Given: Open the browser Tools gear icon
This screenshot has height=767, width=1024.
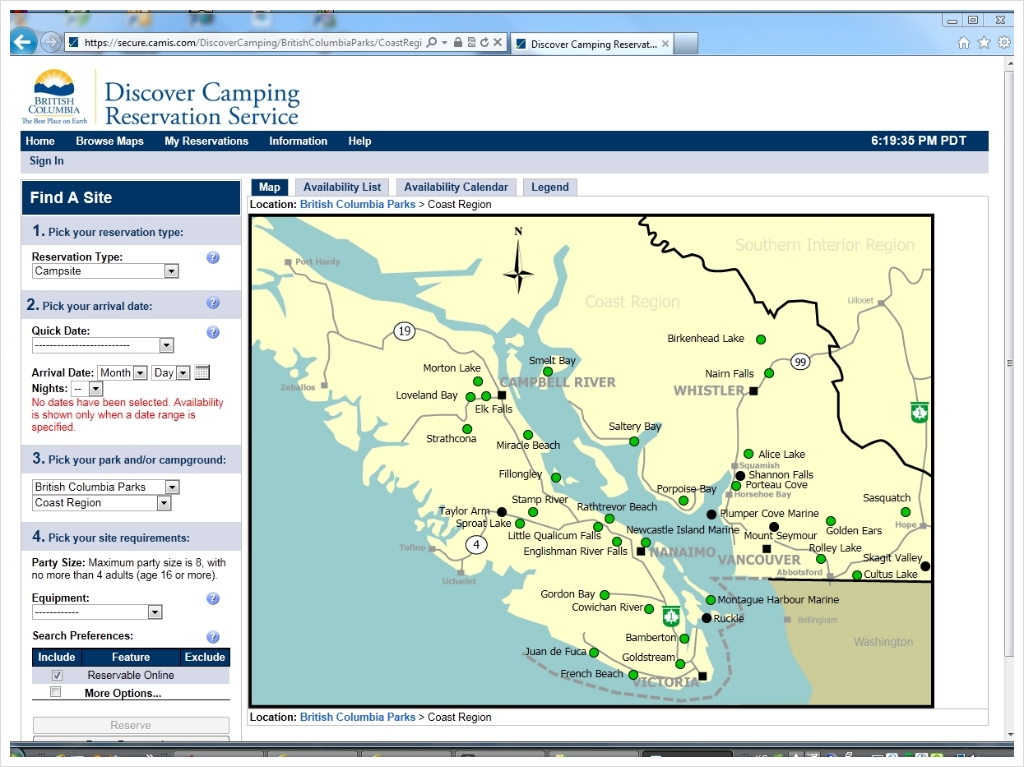Looking at the screenshot, I should click(x=1004, y=43).
